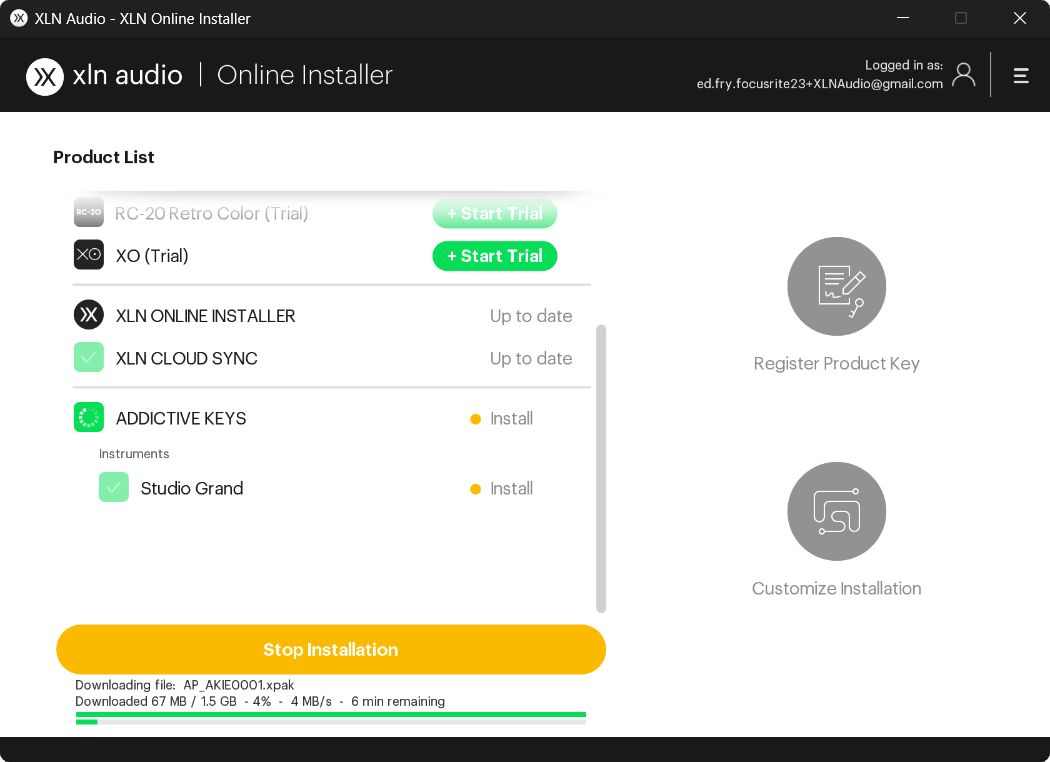
Task: Click the green download progress bar
Action: tap(331, 714)
